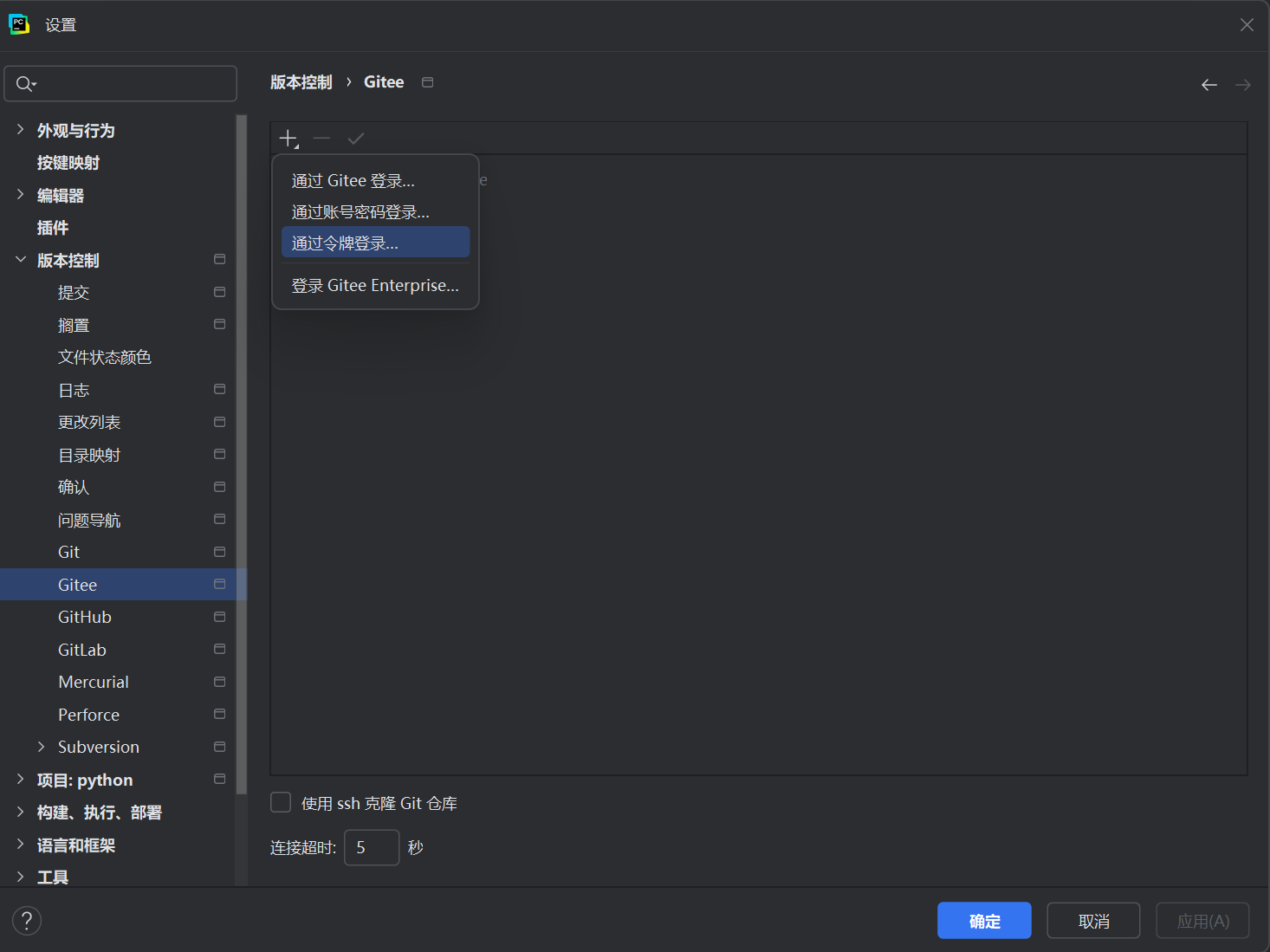Screen dimensions: 1270x952
Task: Select 提交 under version control
Action: coord(74,293)
